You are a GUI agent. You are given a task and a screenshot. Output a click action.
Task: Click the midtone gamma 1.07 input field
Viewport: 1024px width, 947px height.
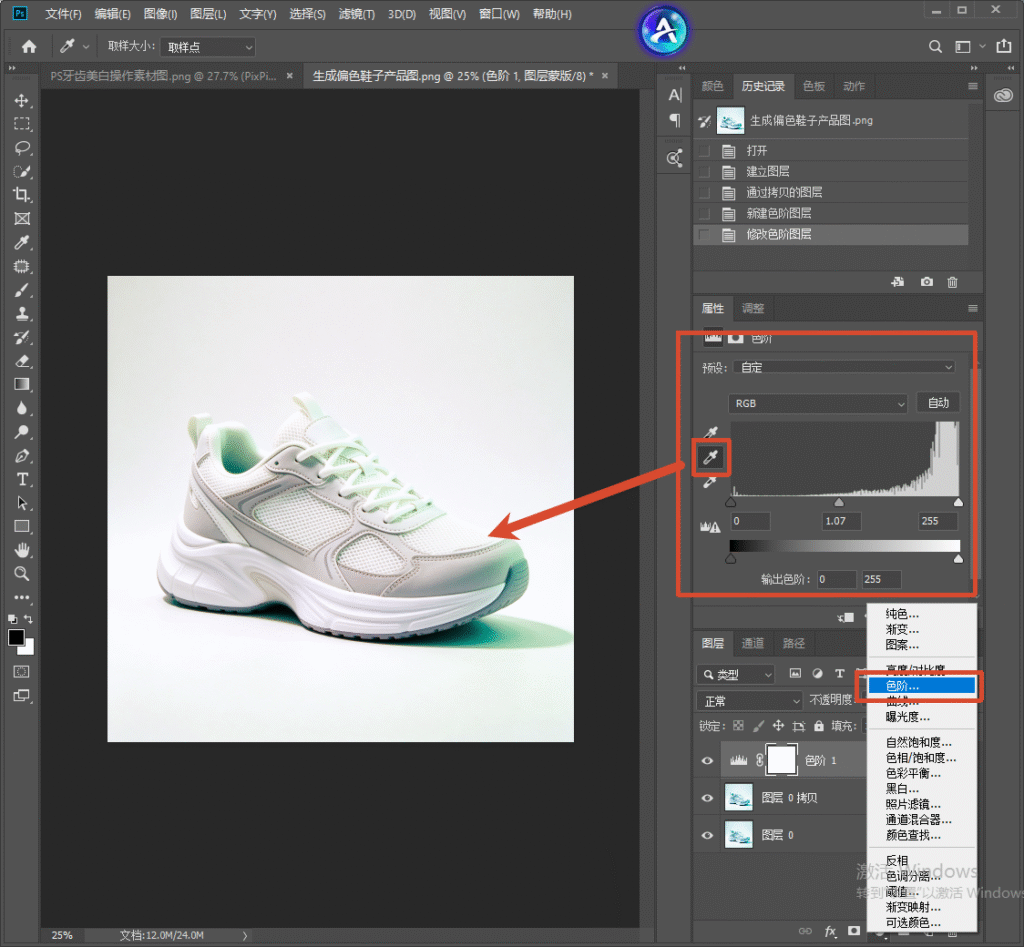pyautogui.click(x=840, y=521)
